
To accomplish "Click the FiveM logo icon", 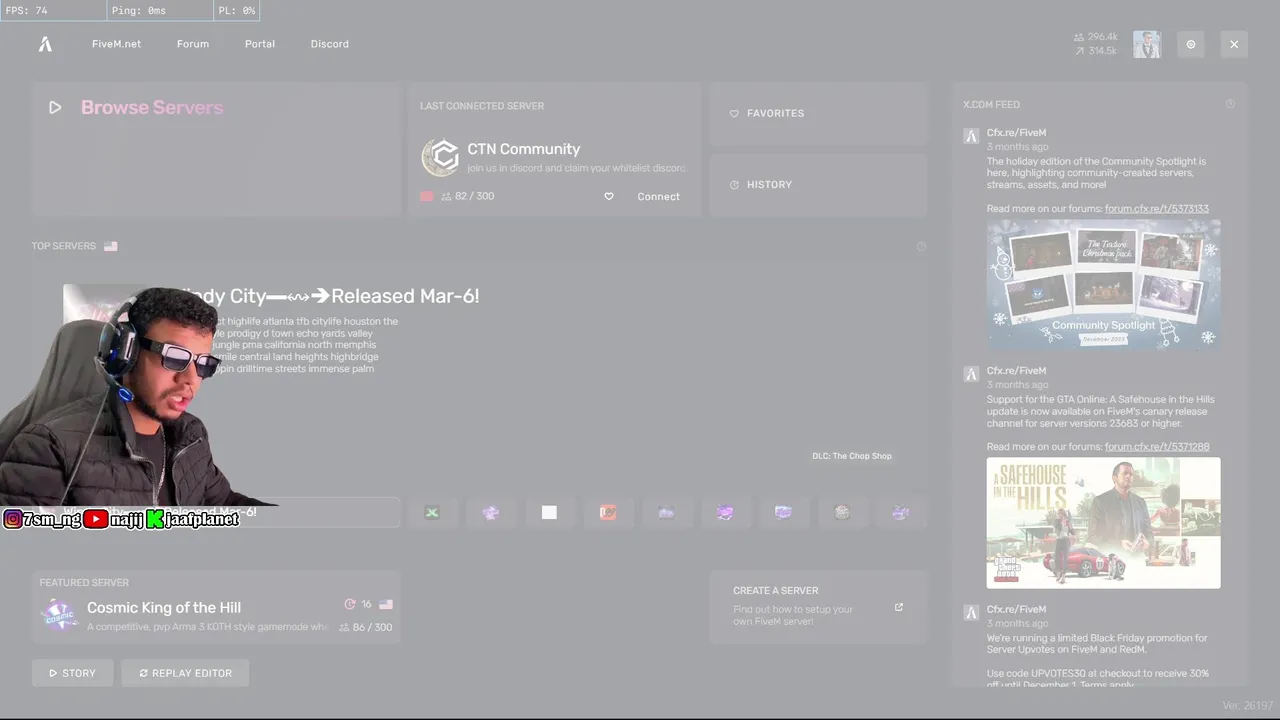I will (45, 44).
